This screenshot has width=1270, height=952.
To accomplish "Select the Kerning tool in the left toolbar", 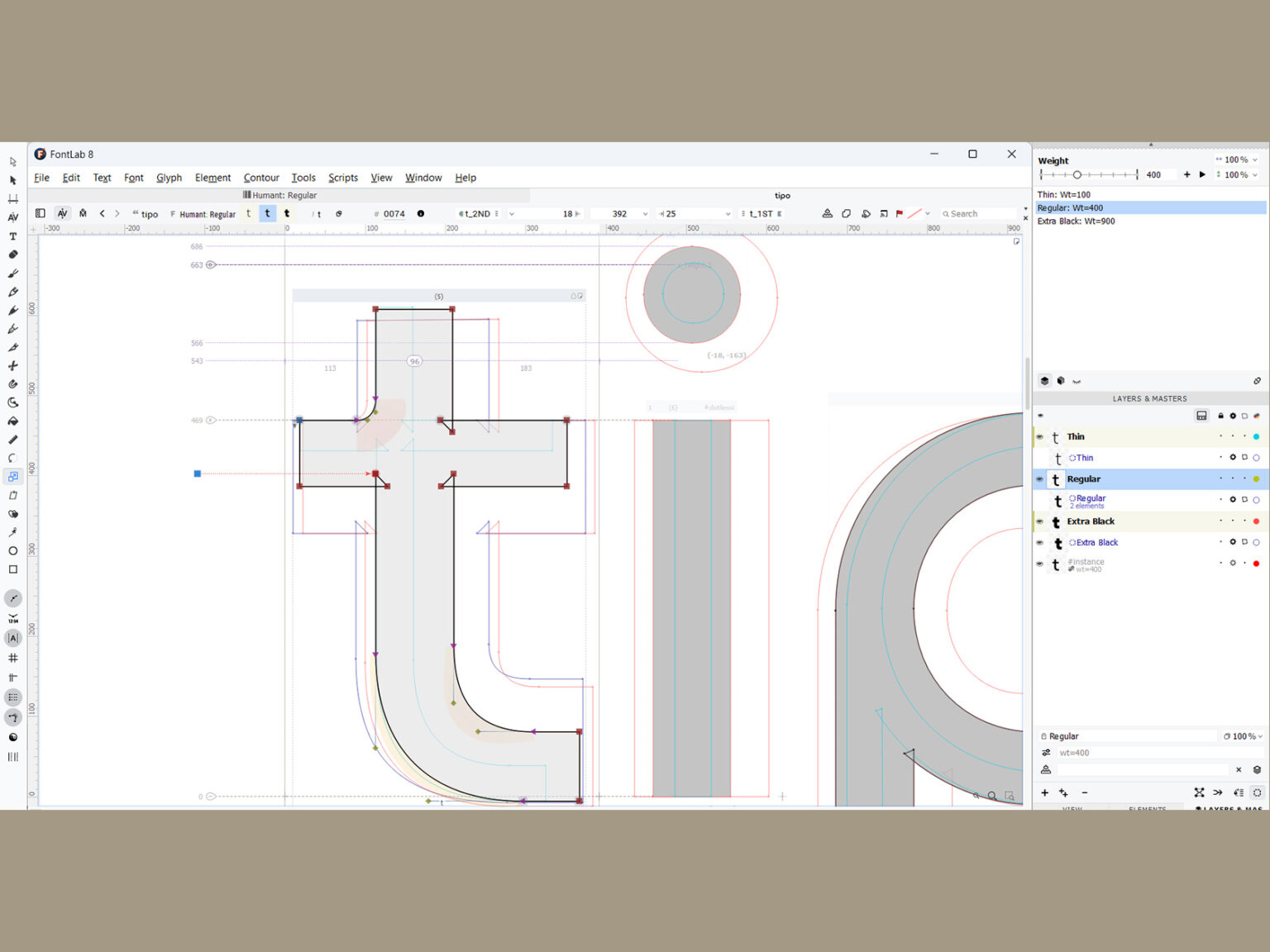I will tap(12, 217).
